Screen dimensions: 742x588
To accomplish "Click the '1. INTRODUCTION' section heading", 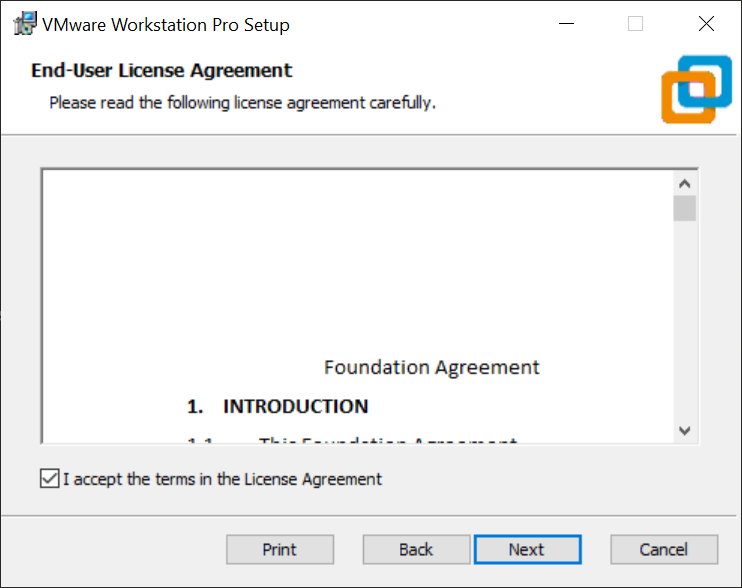I will (x=277, y=406).
